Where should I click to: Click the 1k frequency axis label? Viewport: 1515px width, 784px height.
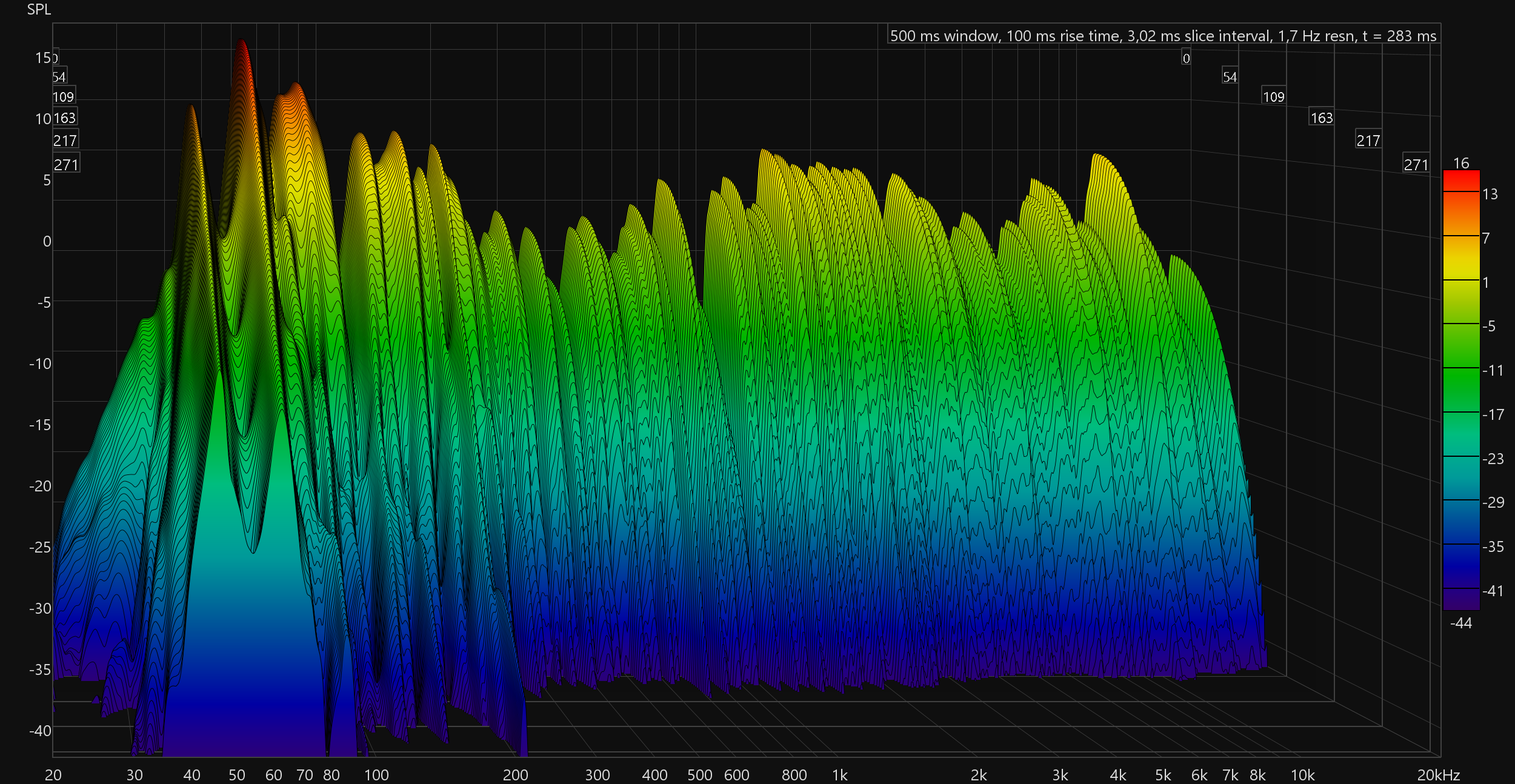839,775
